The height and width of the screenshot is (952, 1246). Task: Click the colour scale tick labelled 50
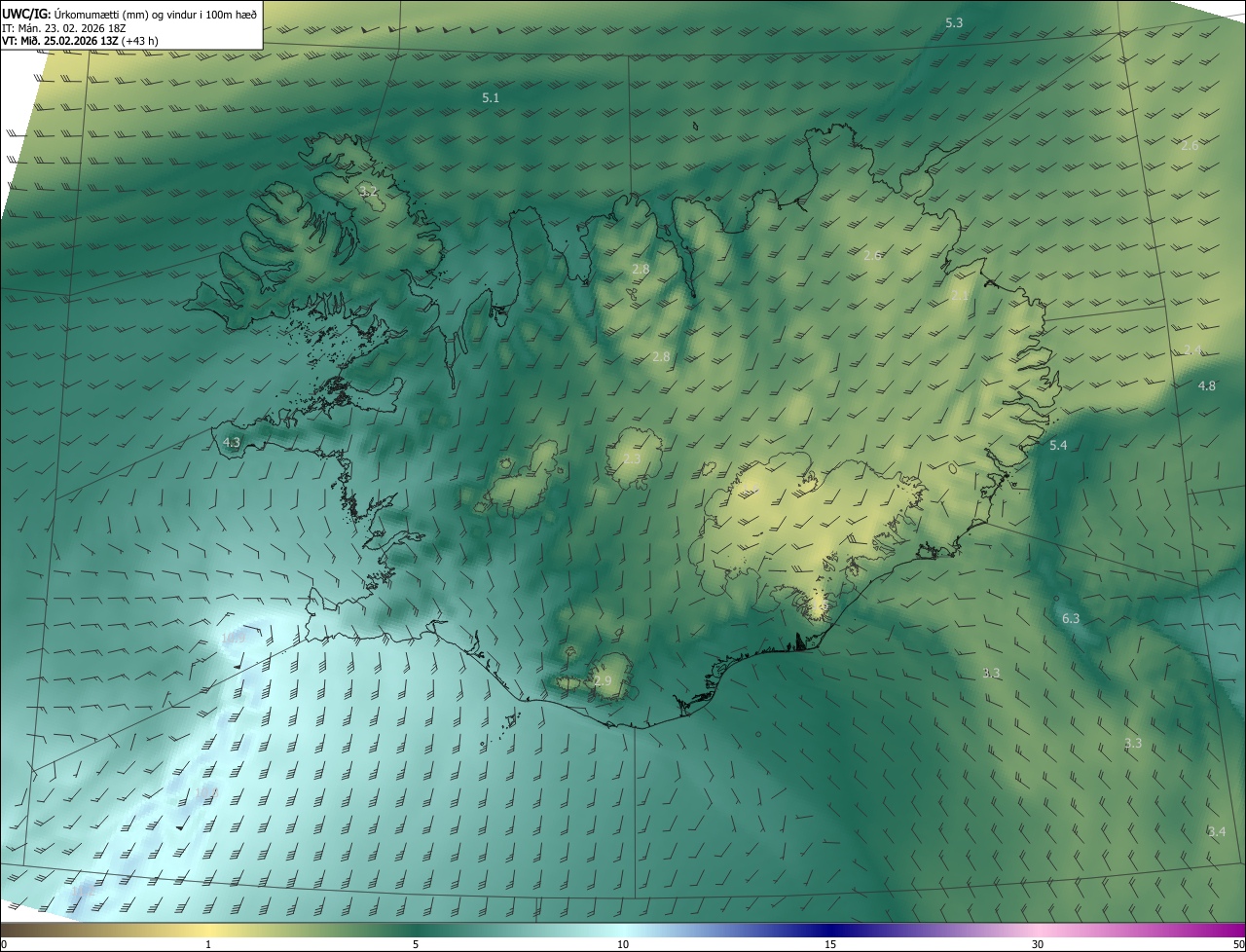click(1238, 945)
